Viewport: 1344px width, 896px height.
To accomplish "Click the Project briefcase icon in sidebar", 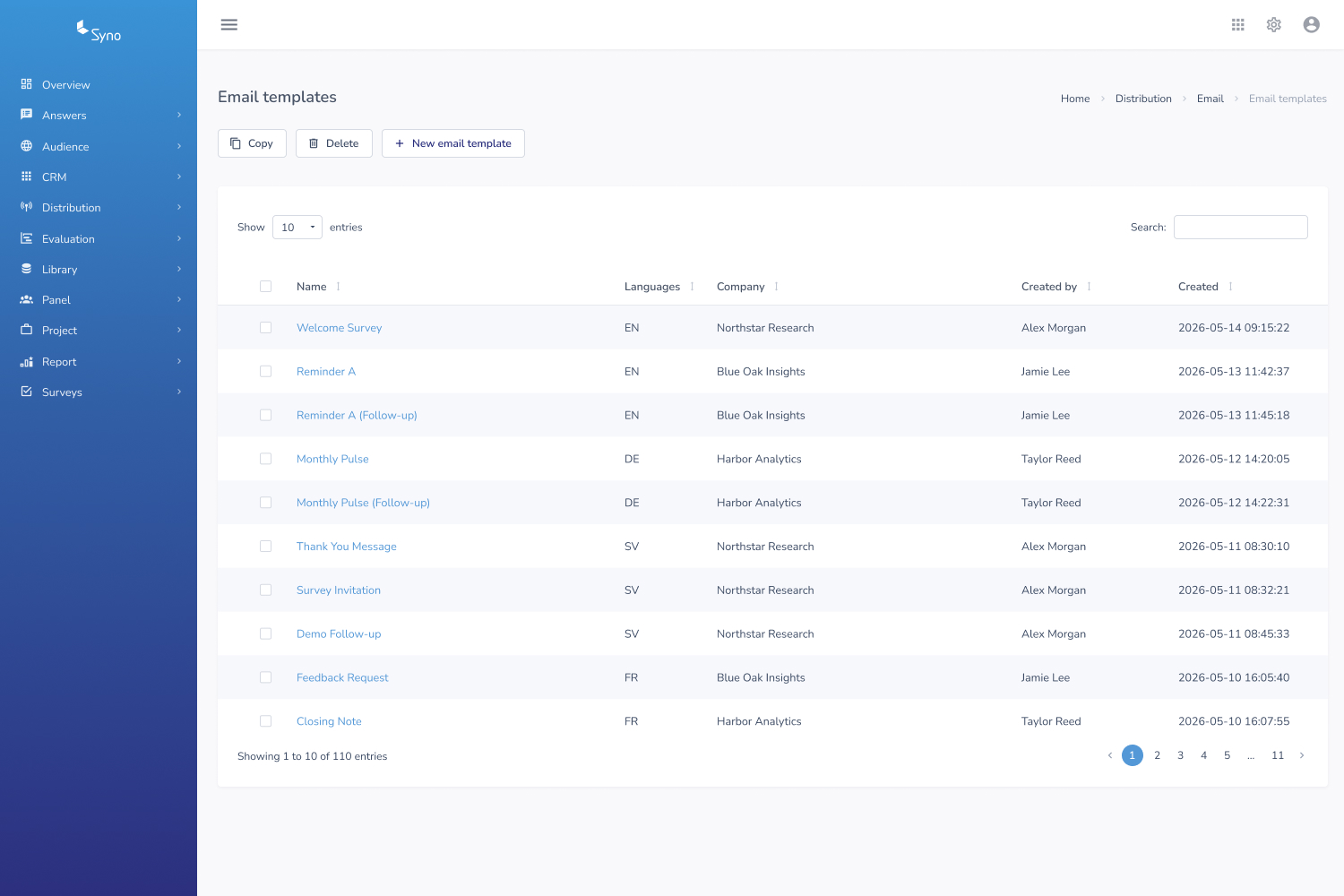I will (27, 330).
